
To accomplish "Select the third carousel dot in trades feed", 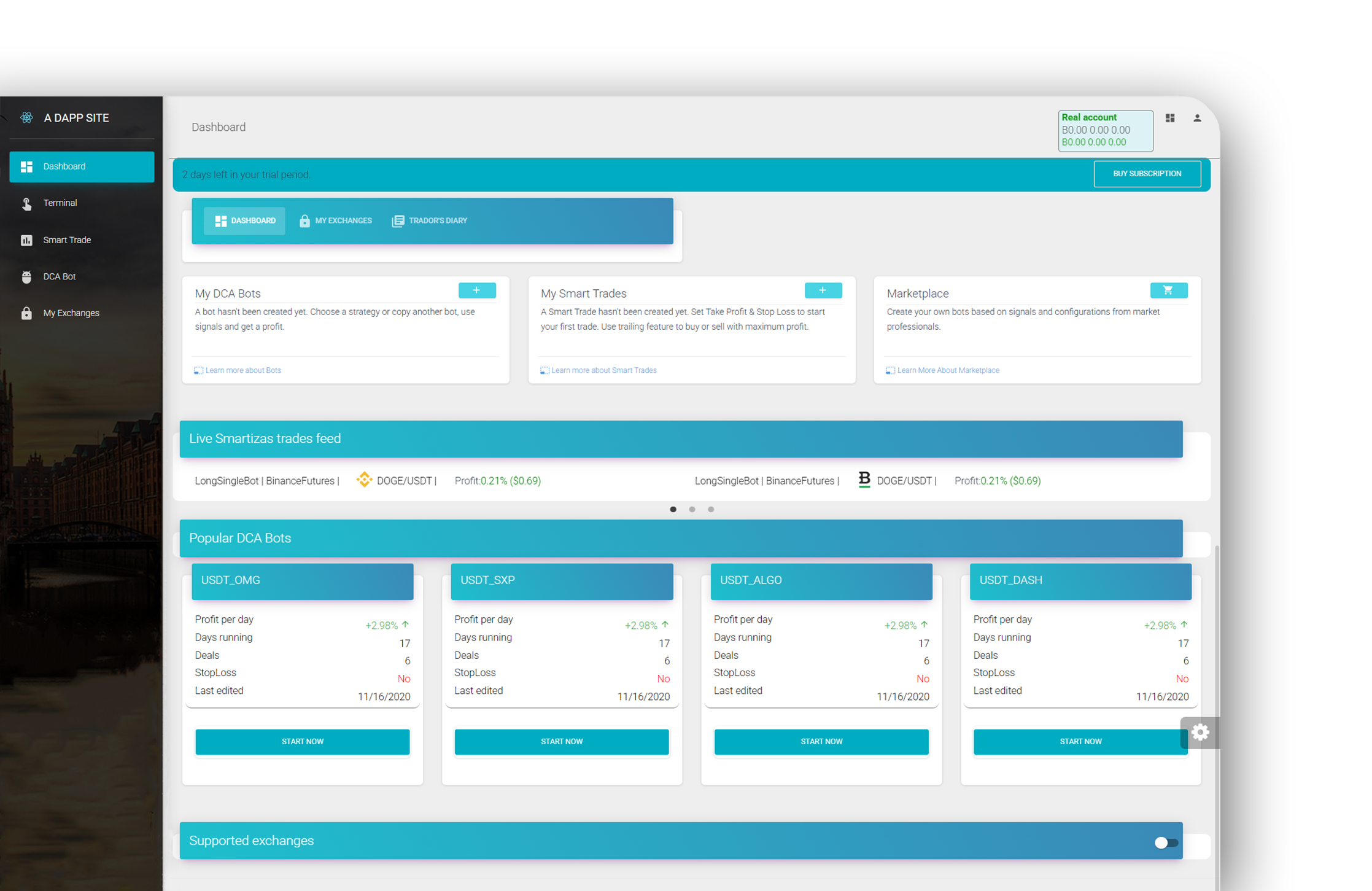I will [711, 509].
